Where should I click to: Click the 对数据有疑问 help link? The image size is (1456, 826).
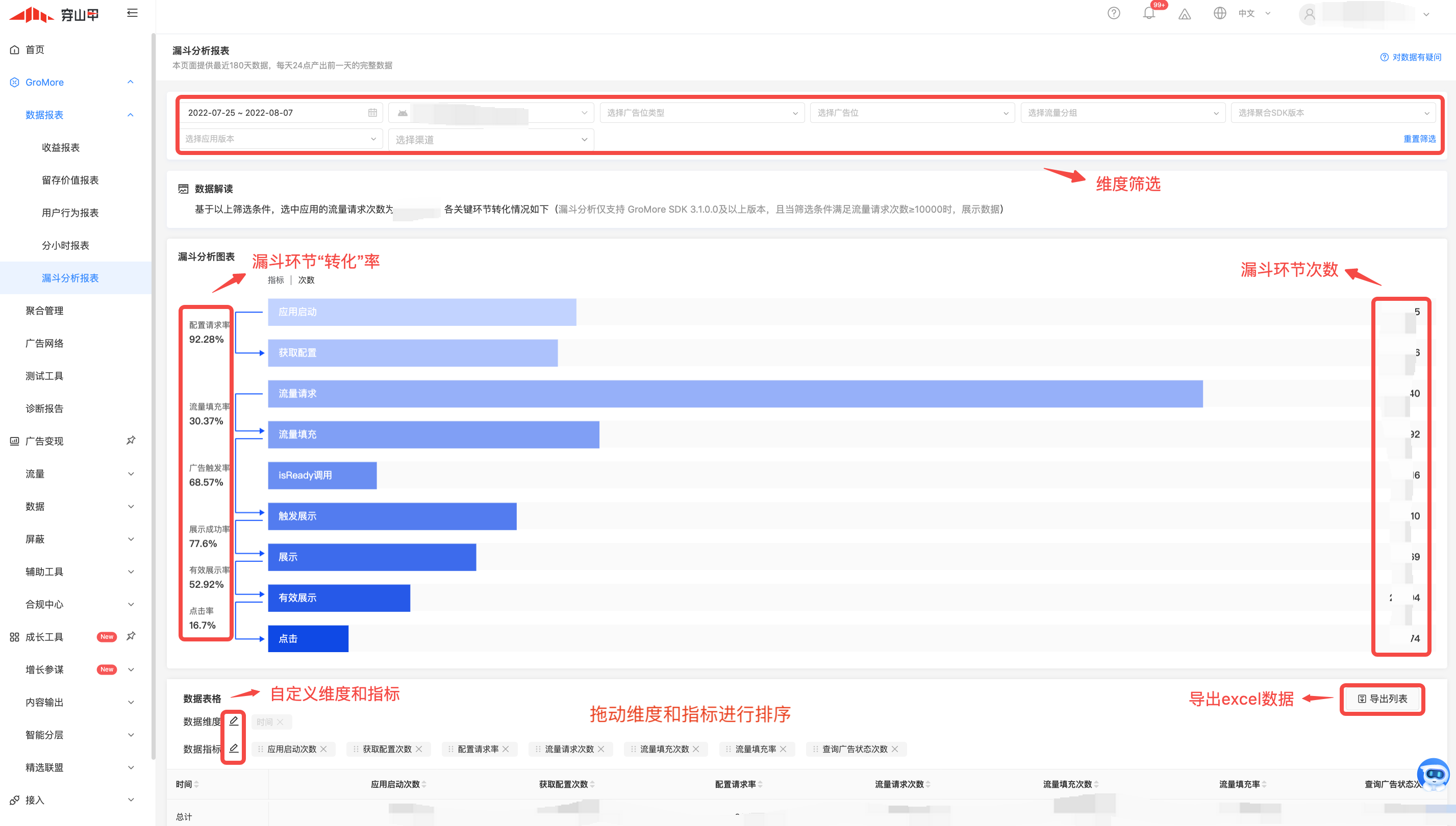[1411, 57]
